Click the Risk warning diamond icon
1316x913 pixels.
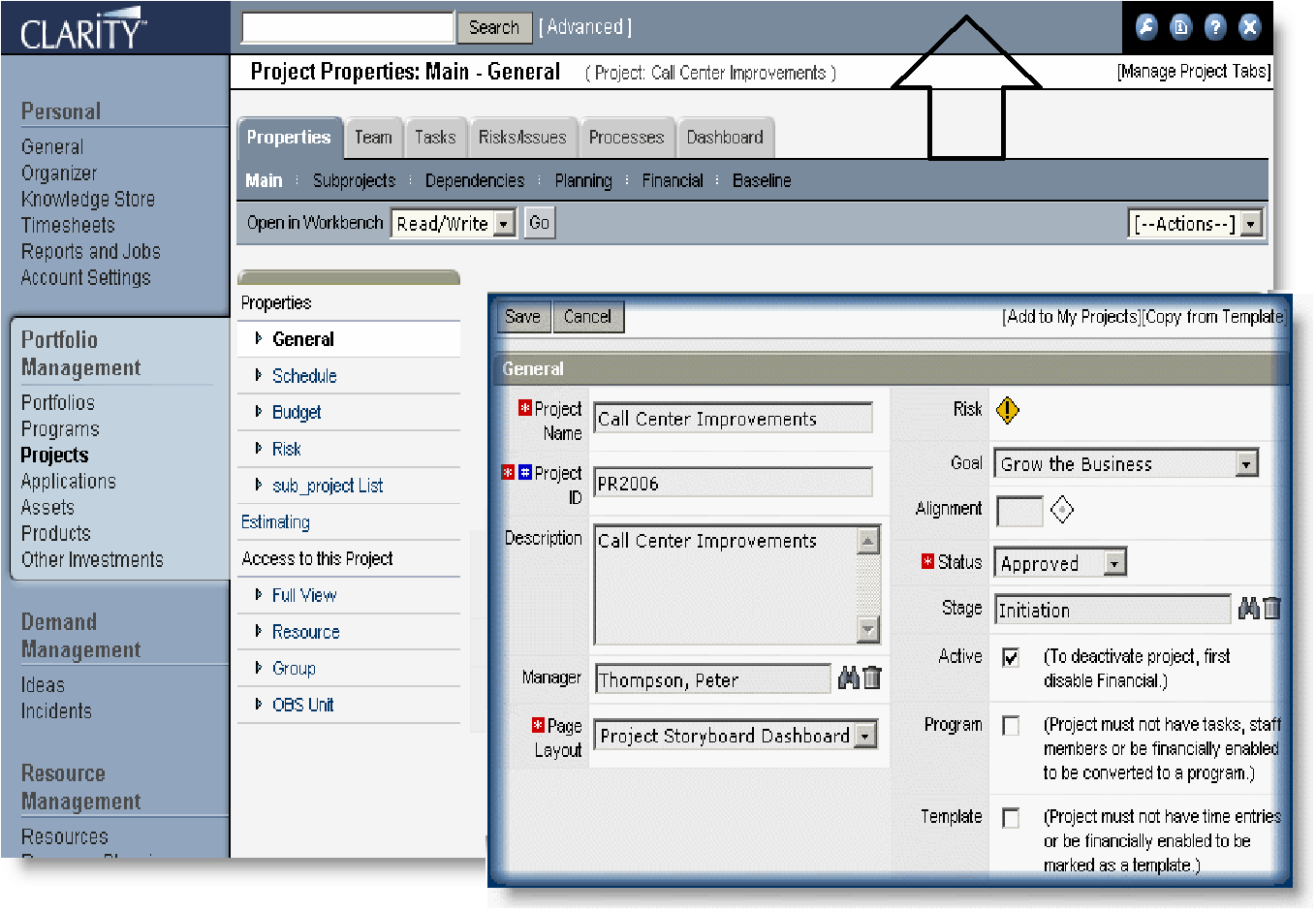1006,410
